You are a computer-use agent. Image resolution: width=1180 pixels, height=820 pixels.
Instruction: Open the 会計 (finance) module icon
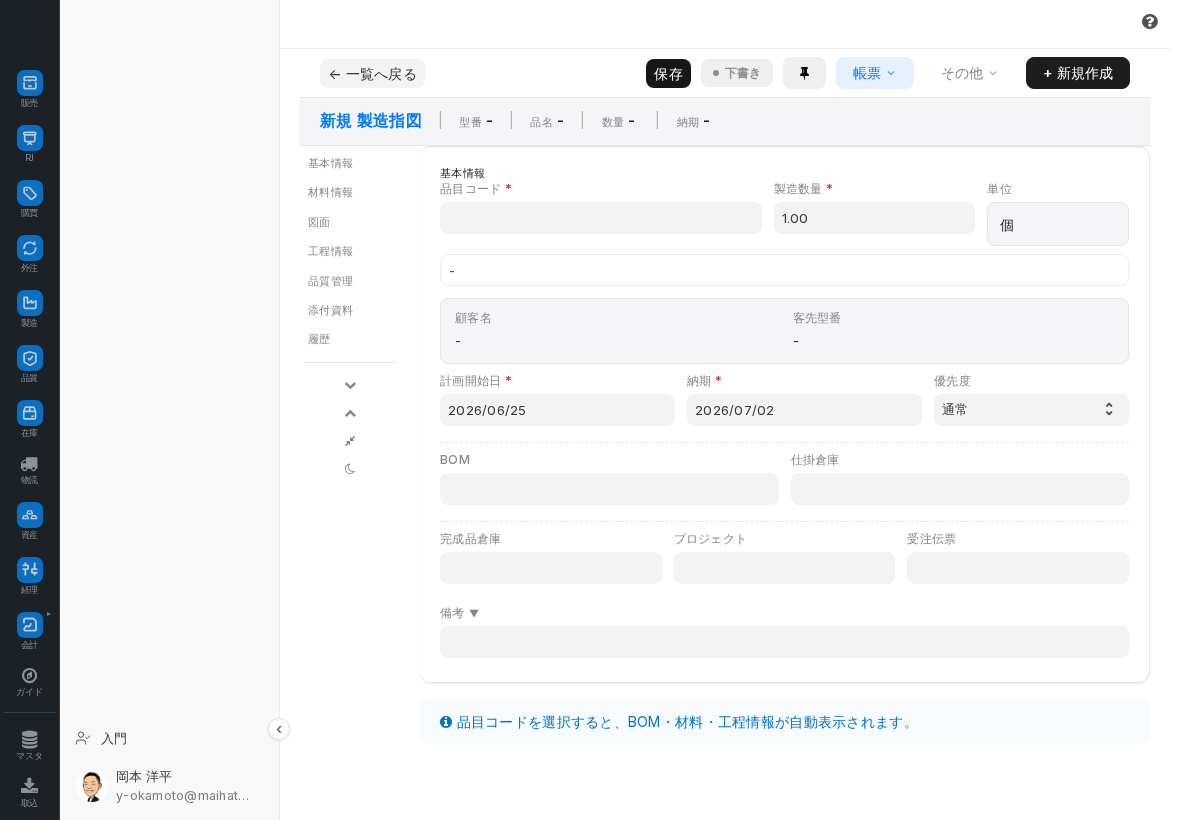29,624
